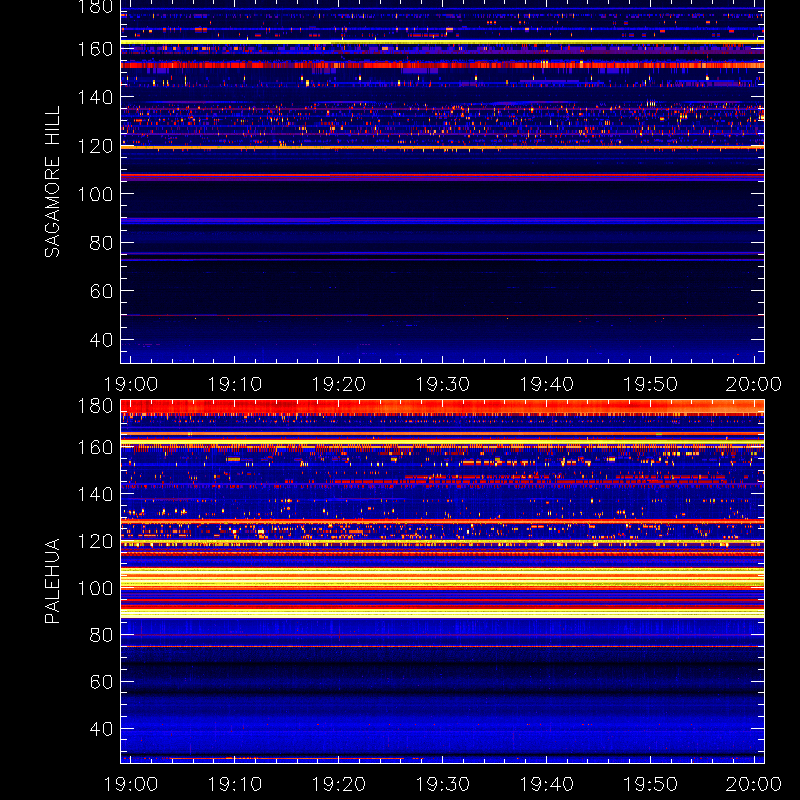Pick the 140 label on Palehua axis
Image resolution: width=800 pixels, height=800 pixels.
tap(95, 494)
